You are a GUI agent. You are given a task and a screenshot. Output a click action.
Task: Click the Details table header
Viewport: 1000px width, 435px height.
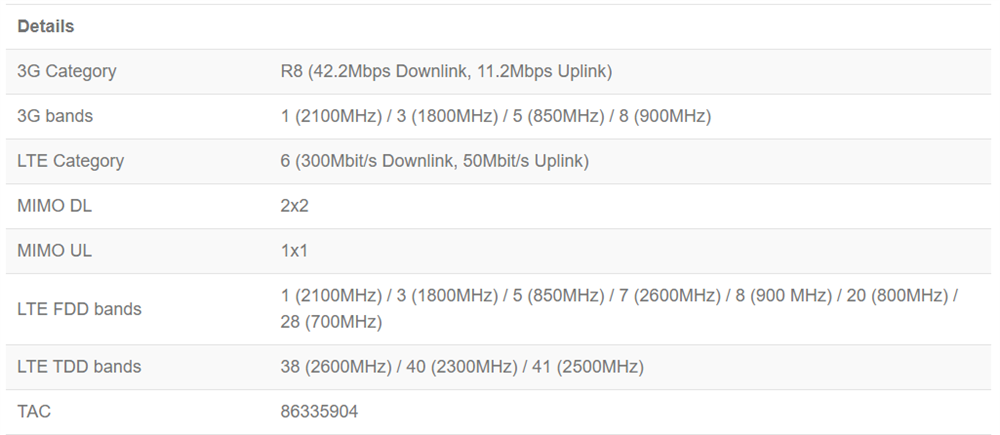tap(46, 26)
